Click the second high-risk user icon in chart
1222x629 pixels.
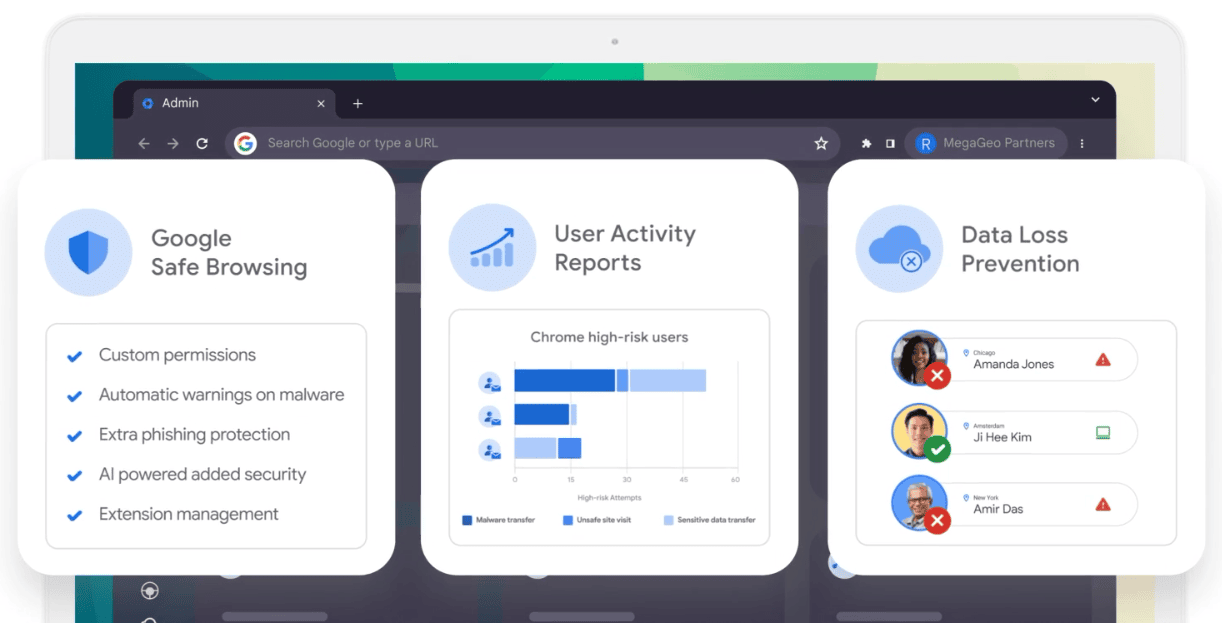[x=490, y=416]
